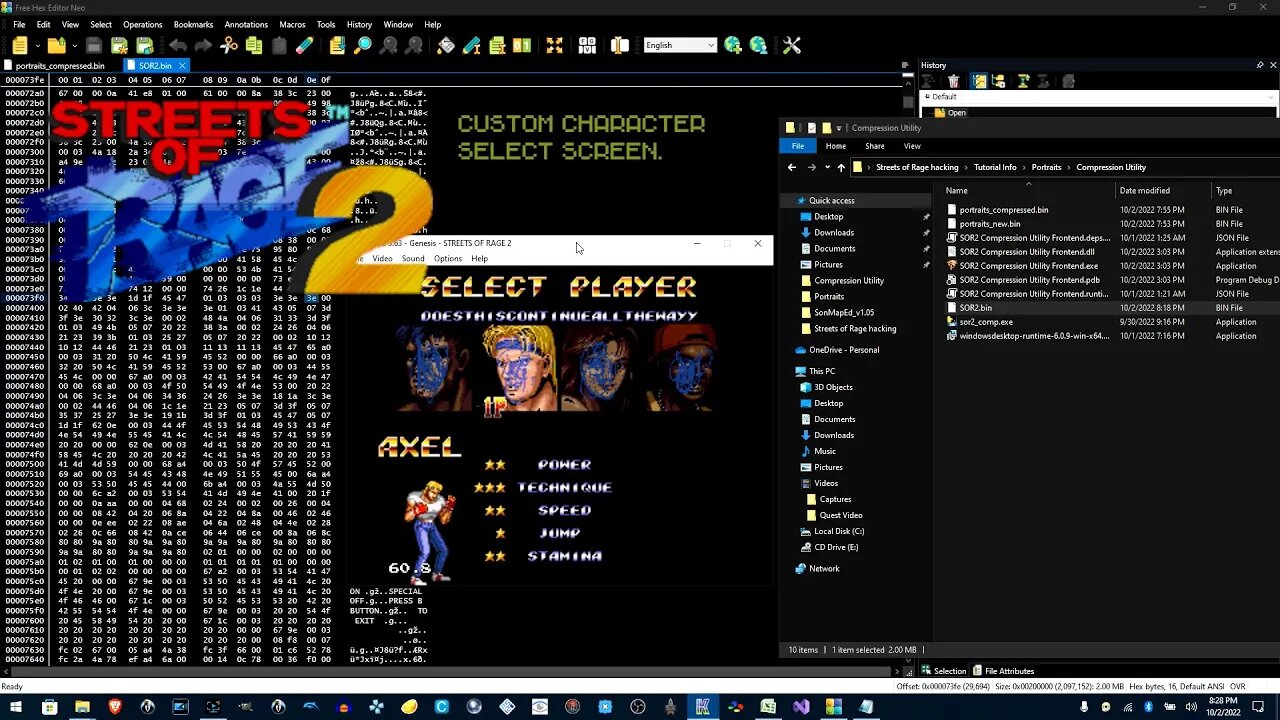This screenshot has height=720, width=1280.
Task: Click the Cut scissors icon
Action: (x=229, y=45)
